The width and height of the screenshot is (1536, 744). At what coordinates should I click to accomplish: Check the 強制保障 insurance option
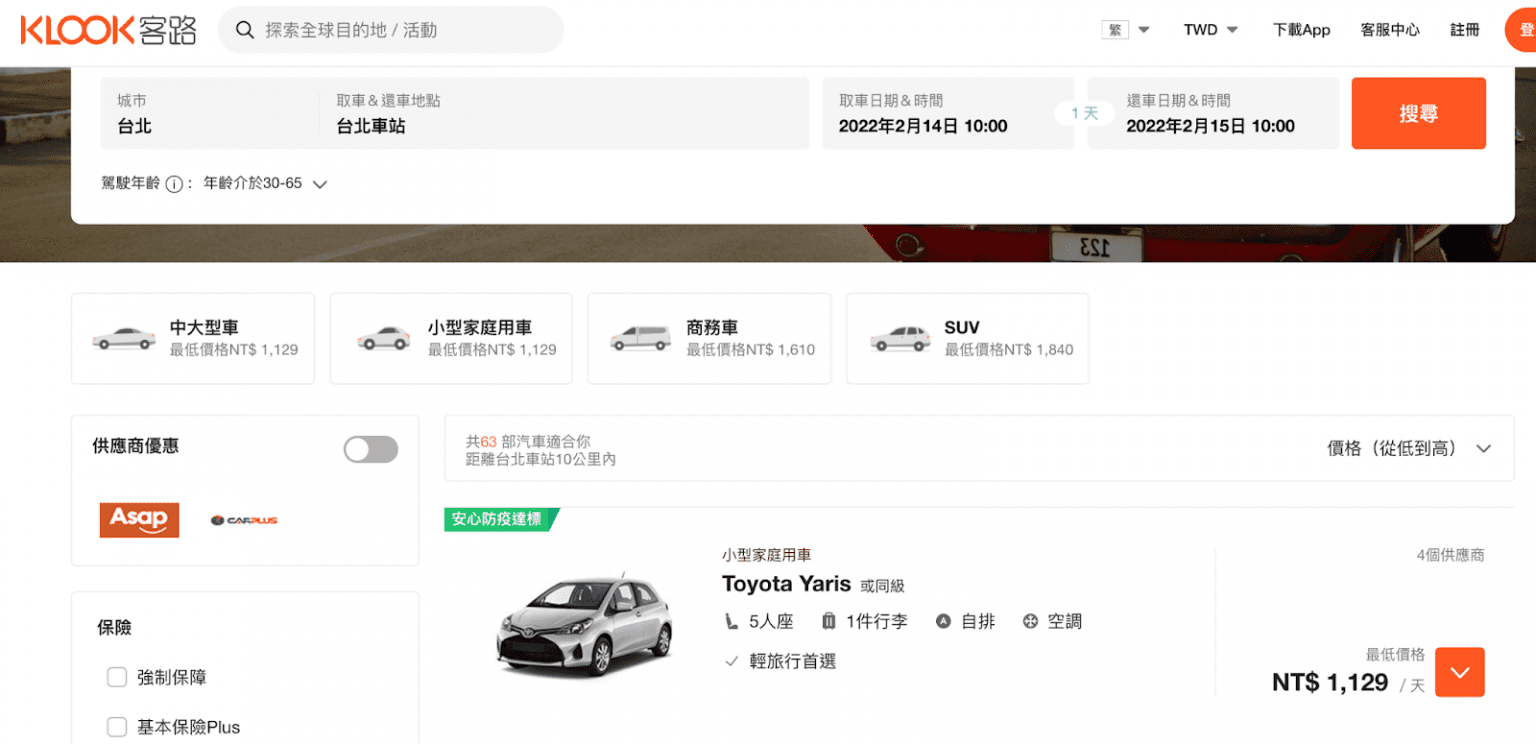(x=116, y=677)
